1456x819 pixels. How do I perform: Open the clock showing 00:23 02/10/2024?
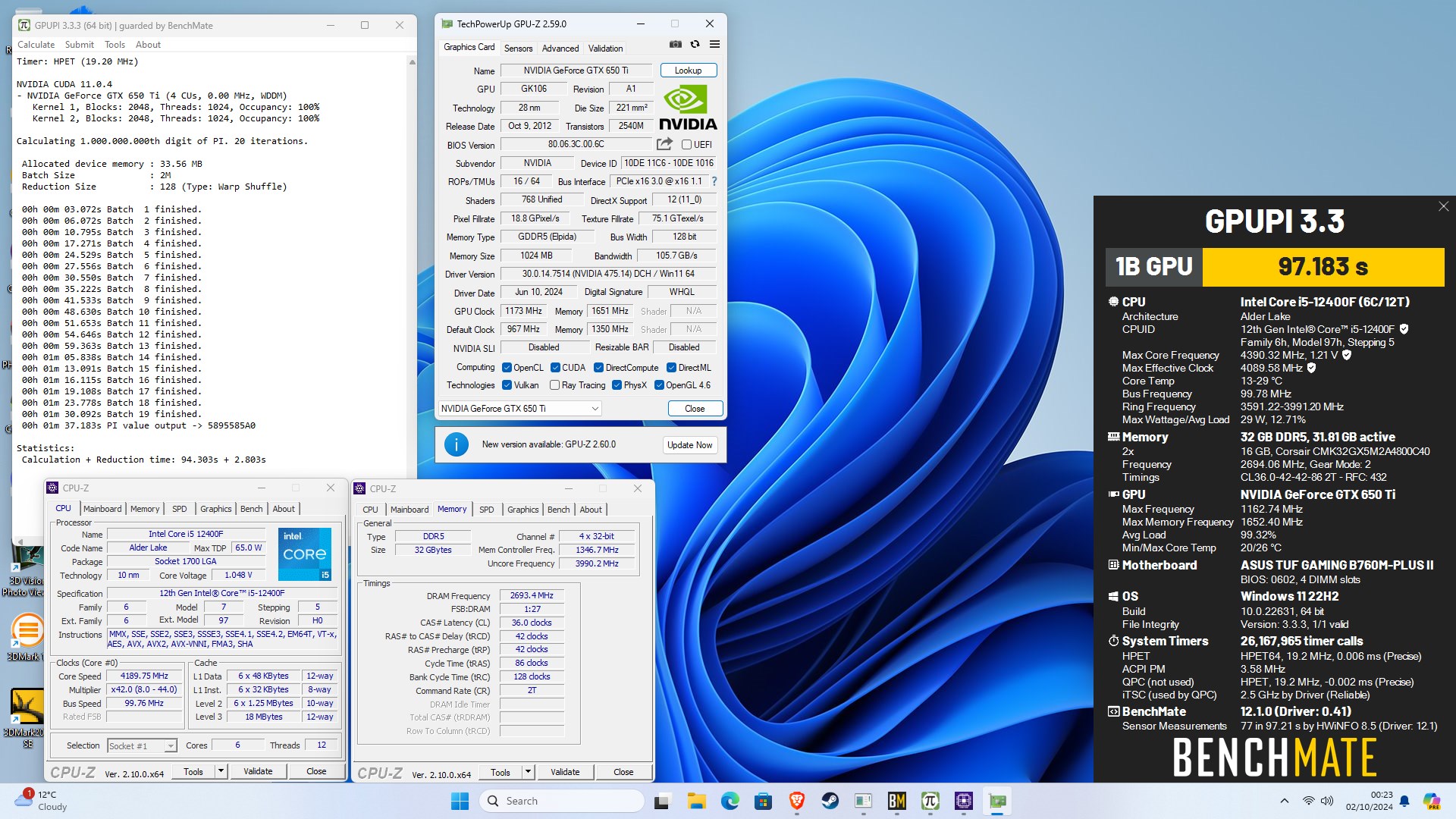point(1370,801)
